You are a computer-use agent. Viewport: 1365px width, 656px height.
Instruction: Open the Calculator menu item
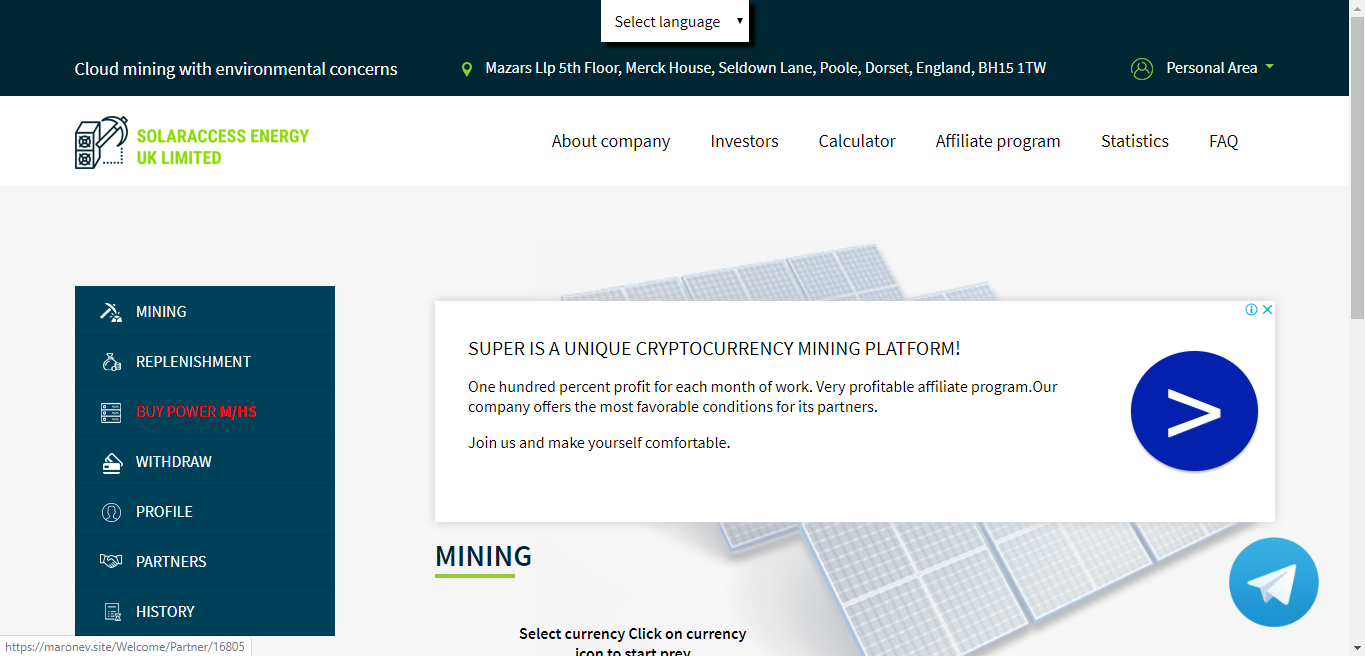point(856,141)
